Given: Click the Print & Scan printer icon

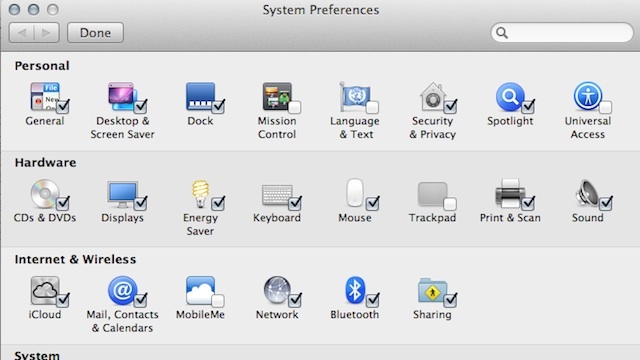Looking at the screenshot, I should tap(510, 193).
